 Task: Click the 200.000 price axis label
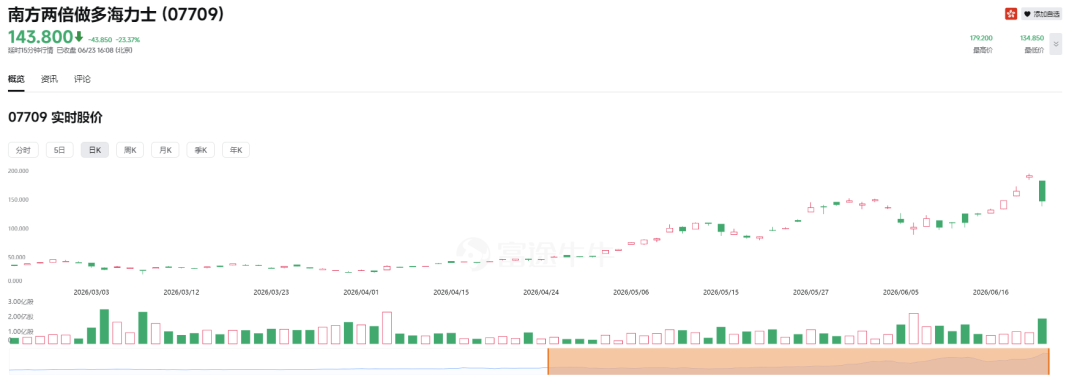[18, 170]
